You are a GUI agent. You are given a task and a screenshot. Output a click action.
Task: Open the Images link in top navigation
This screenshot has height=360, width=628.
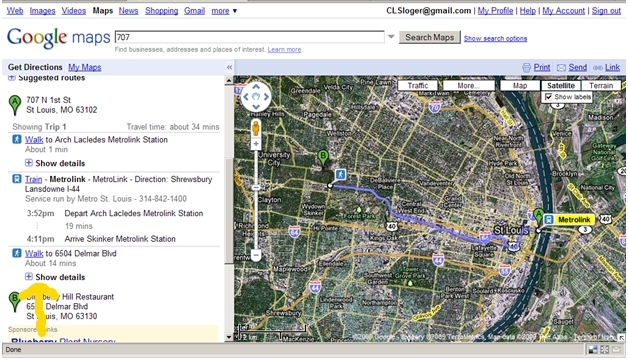coord(42,11)
